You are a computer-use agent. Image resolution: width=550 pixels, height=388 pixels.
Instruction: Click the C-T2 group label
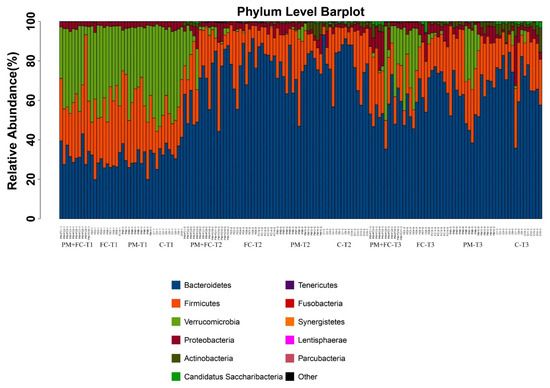coord(344,245)
